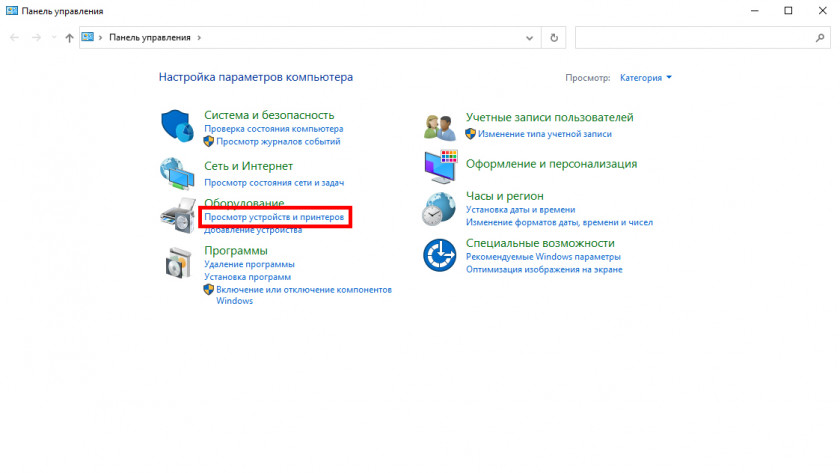Image resolution: width=840 pixels, height=473 pixels.
Task: Click the User Accounts people icon
Action: [439, 127]
